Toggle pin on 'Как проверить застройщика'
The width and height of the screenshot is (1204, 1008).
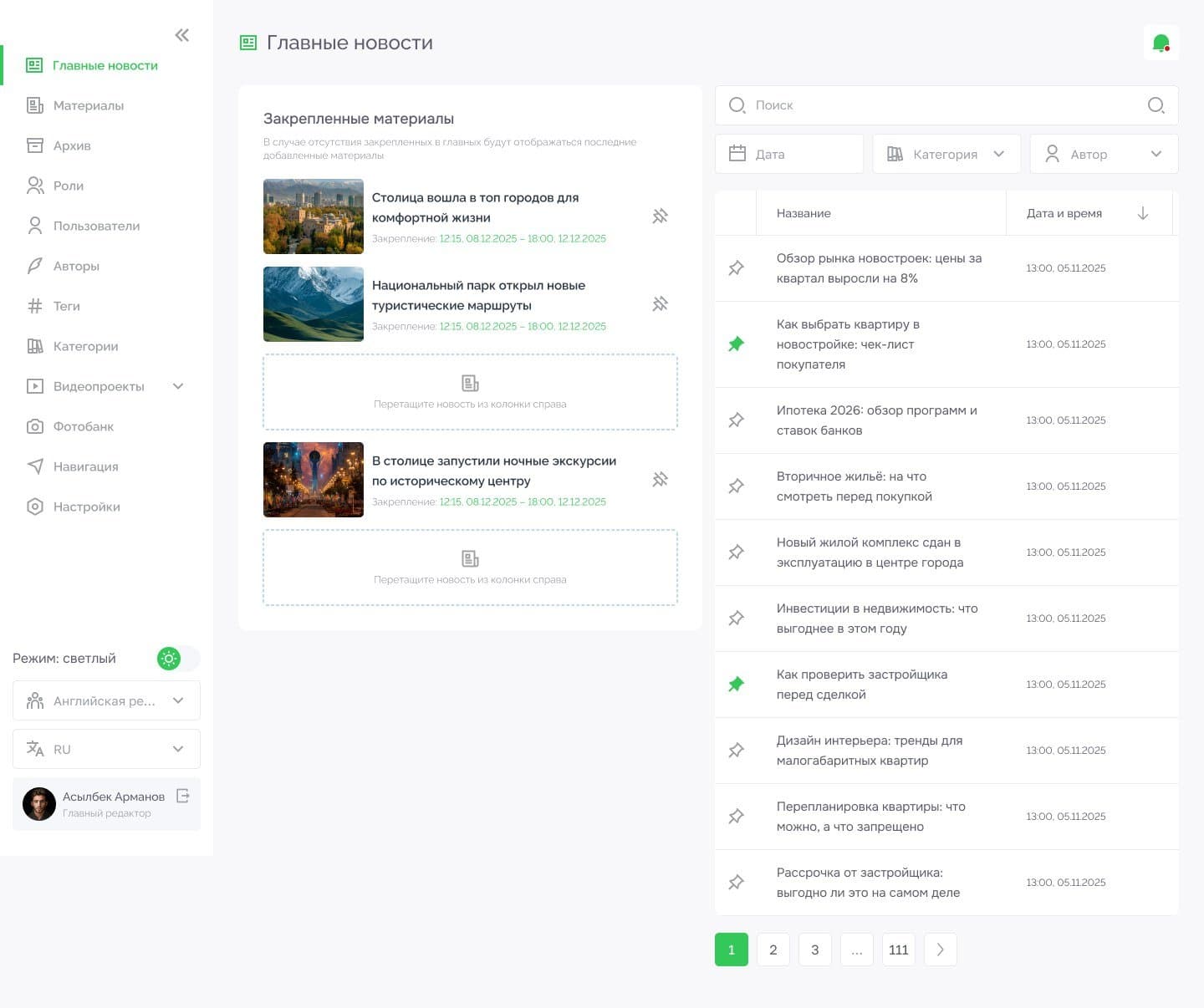tap(736, 685)
